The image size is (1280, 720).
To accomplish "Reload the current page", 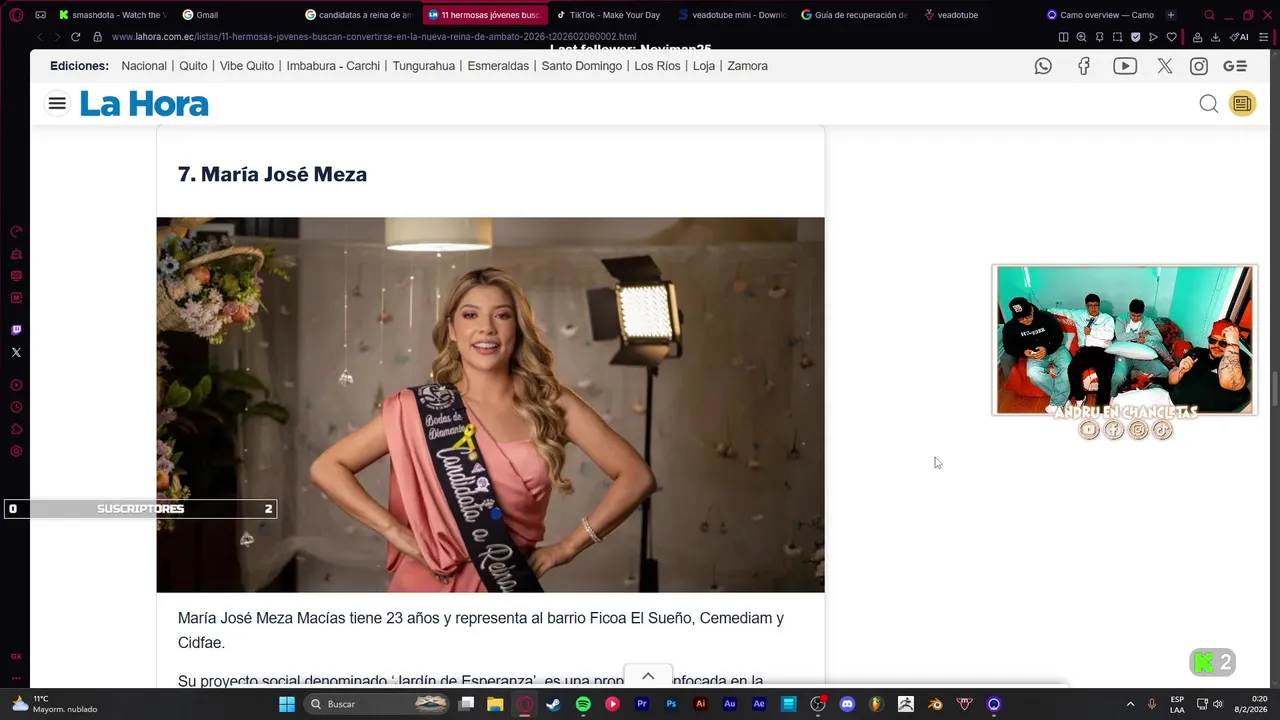I will point(75,37).
